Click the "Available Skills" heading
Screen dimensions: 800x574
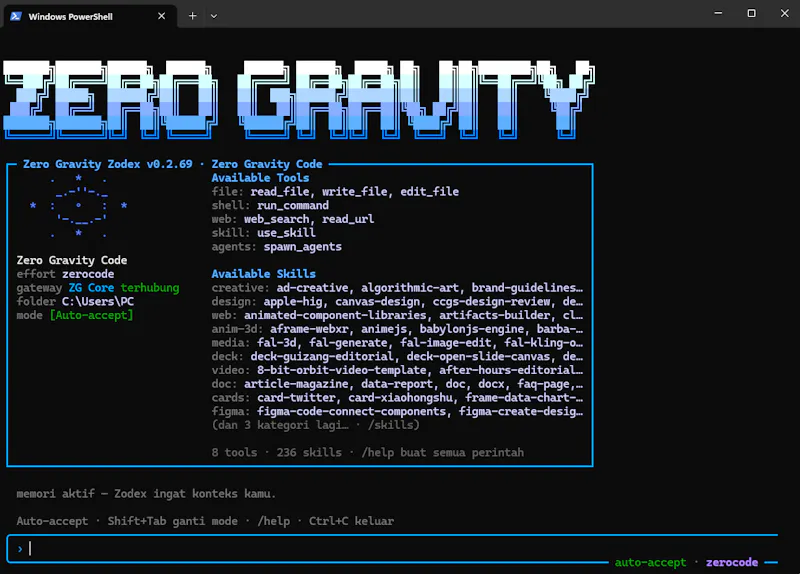click(x=263, y=274)
